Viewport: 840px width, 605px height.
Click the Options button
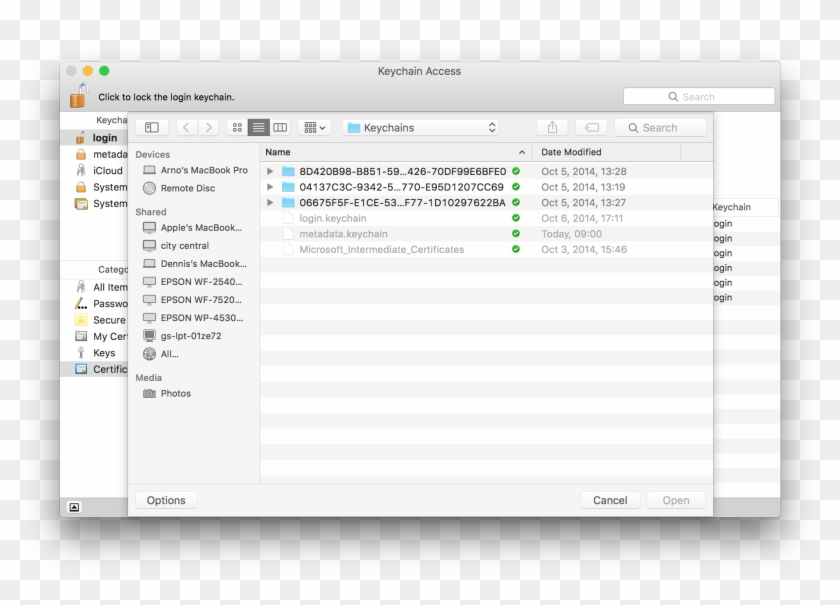click(x=166, y=500)
